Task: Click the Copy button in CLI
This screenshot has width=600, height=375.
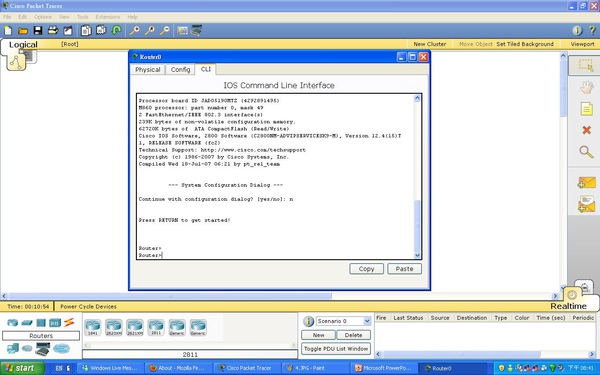Action: tap(366, 269)
